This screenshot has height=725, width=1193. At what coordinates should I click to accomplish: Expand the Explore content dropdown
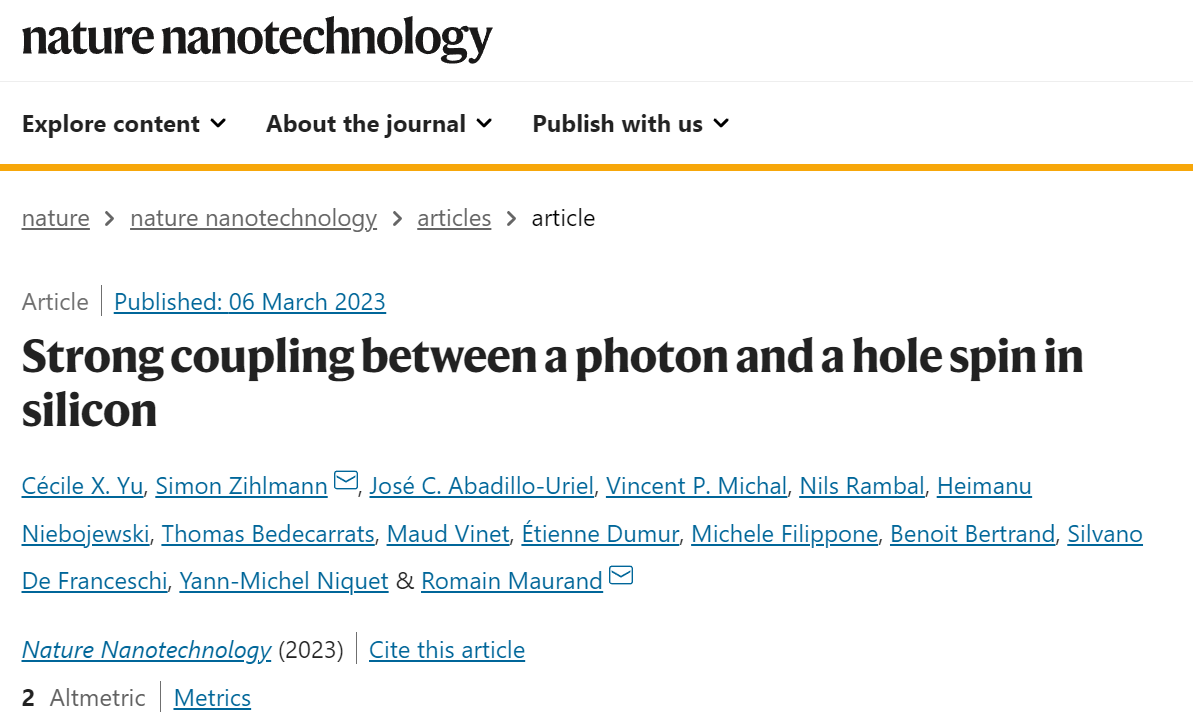(x=124, y=123)
